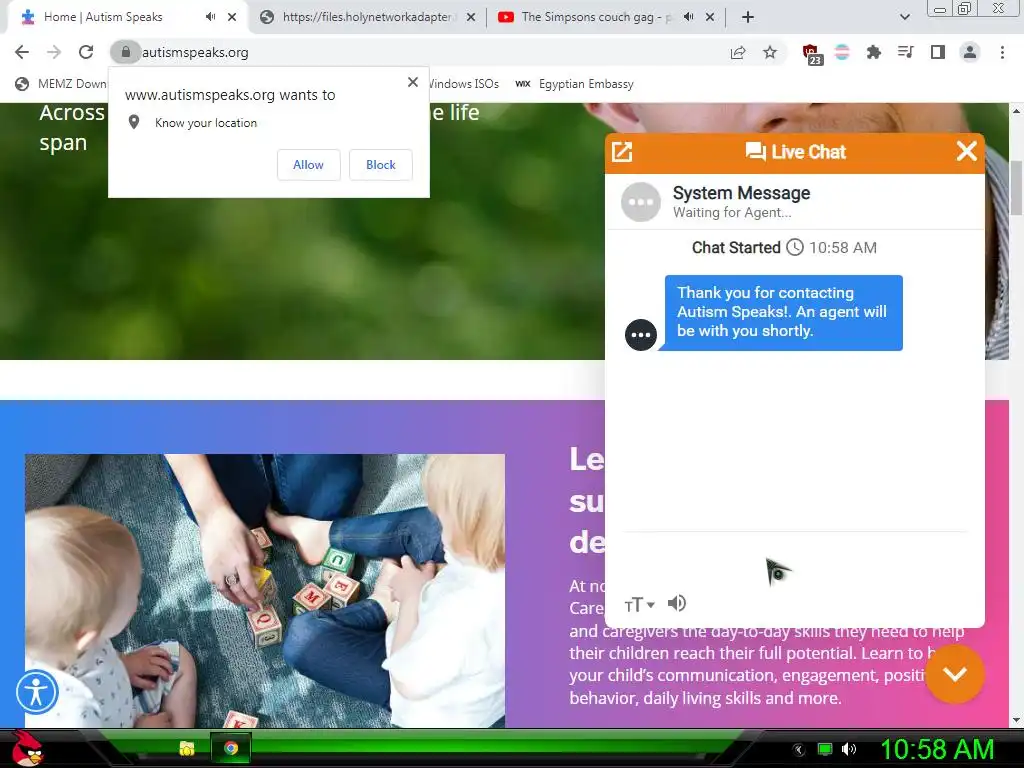Open the Extensions puzzle menu
The image size is (1024, 768).
(x=873, y=52)
